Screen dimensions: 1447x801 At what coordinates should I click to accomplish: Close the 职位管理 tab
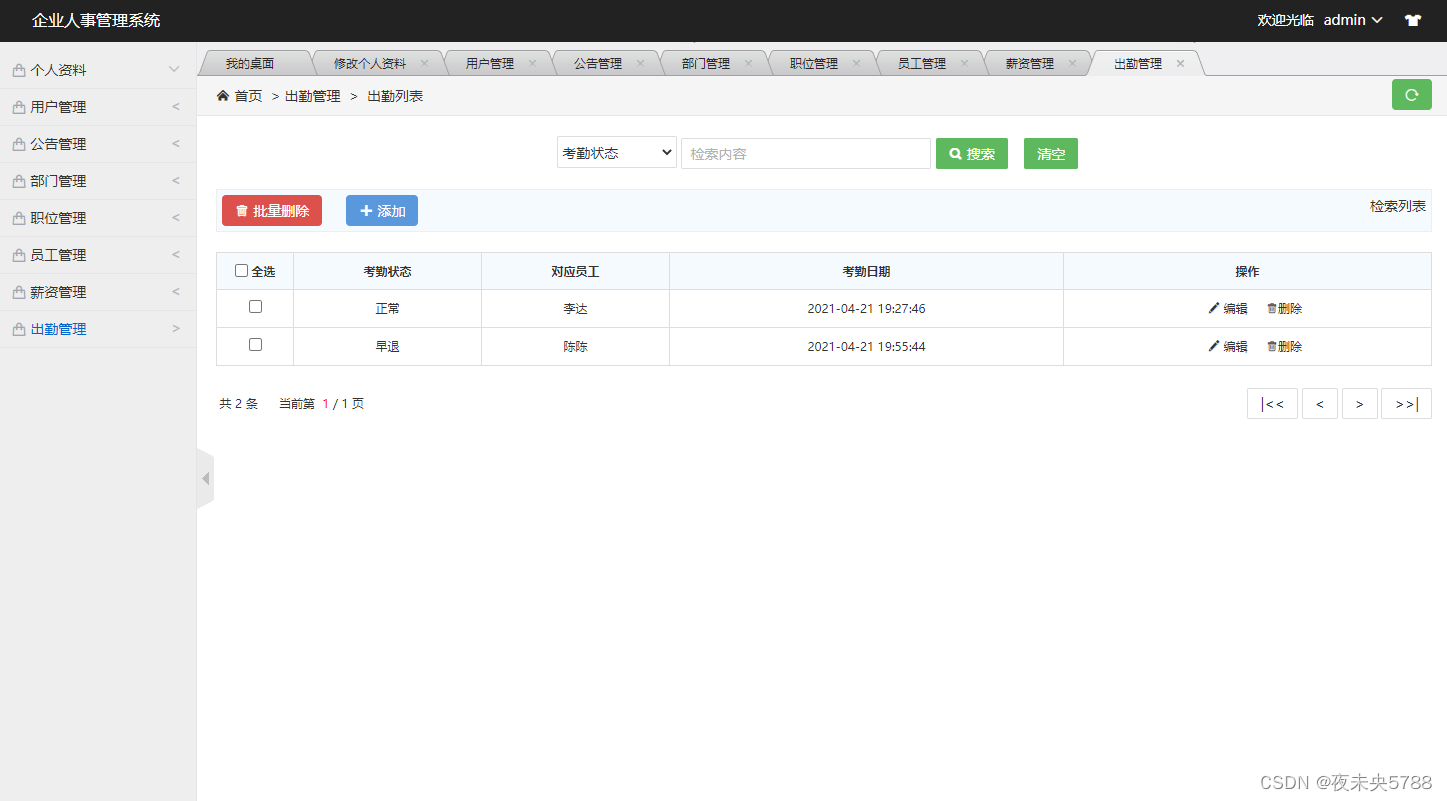(x=856, y=63)
